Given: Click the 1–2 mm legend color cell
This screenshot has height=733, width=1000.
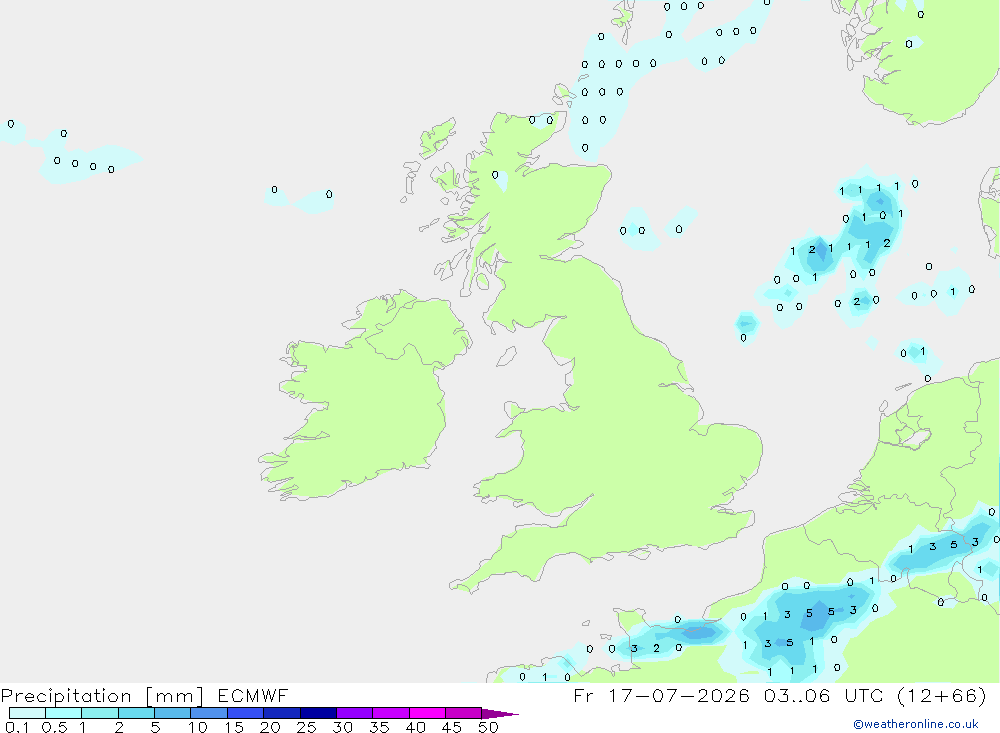Looking at the screenshot, I should (100, 713).
